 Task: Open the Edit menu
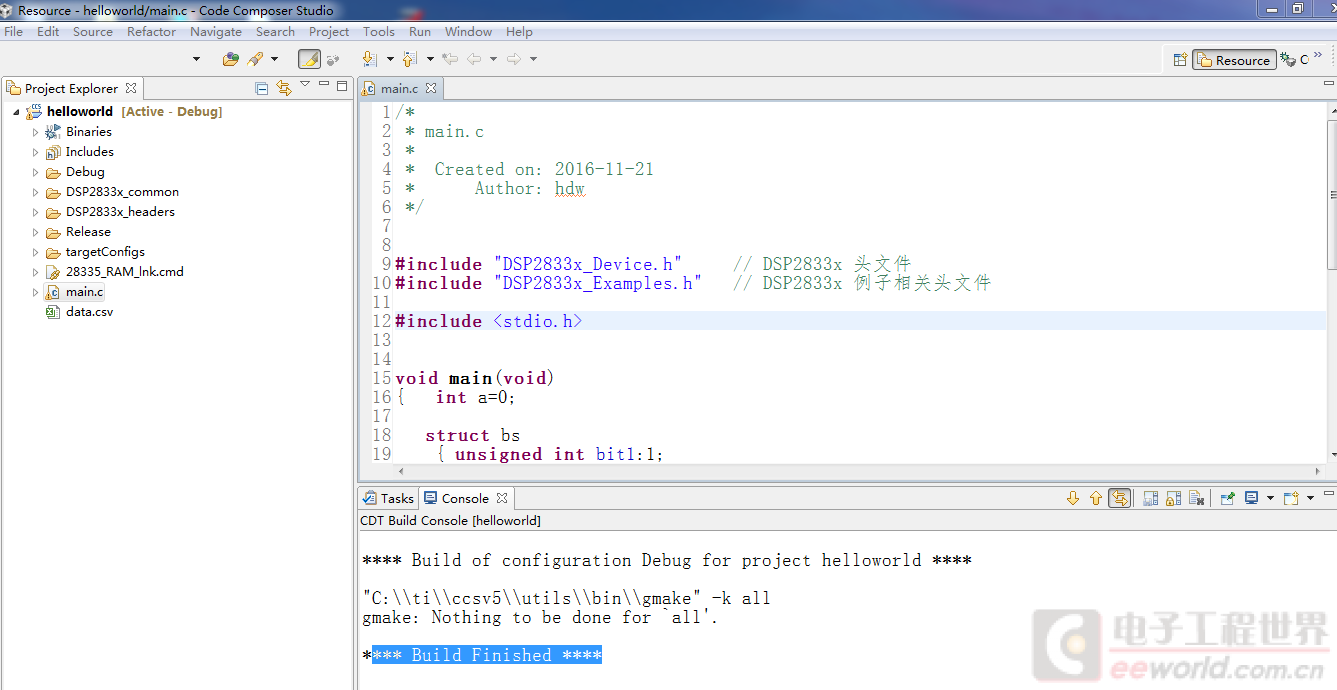tap(48, 31)
